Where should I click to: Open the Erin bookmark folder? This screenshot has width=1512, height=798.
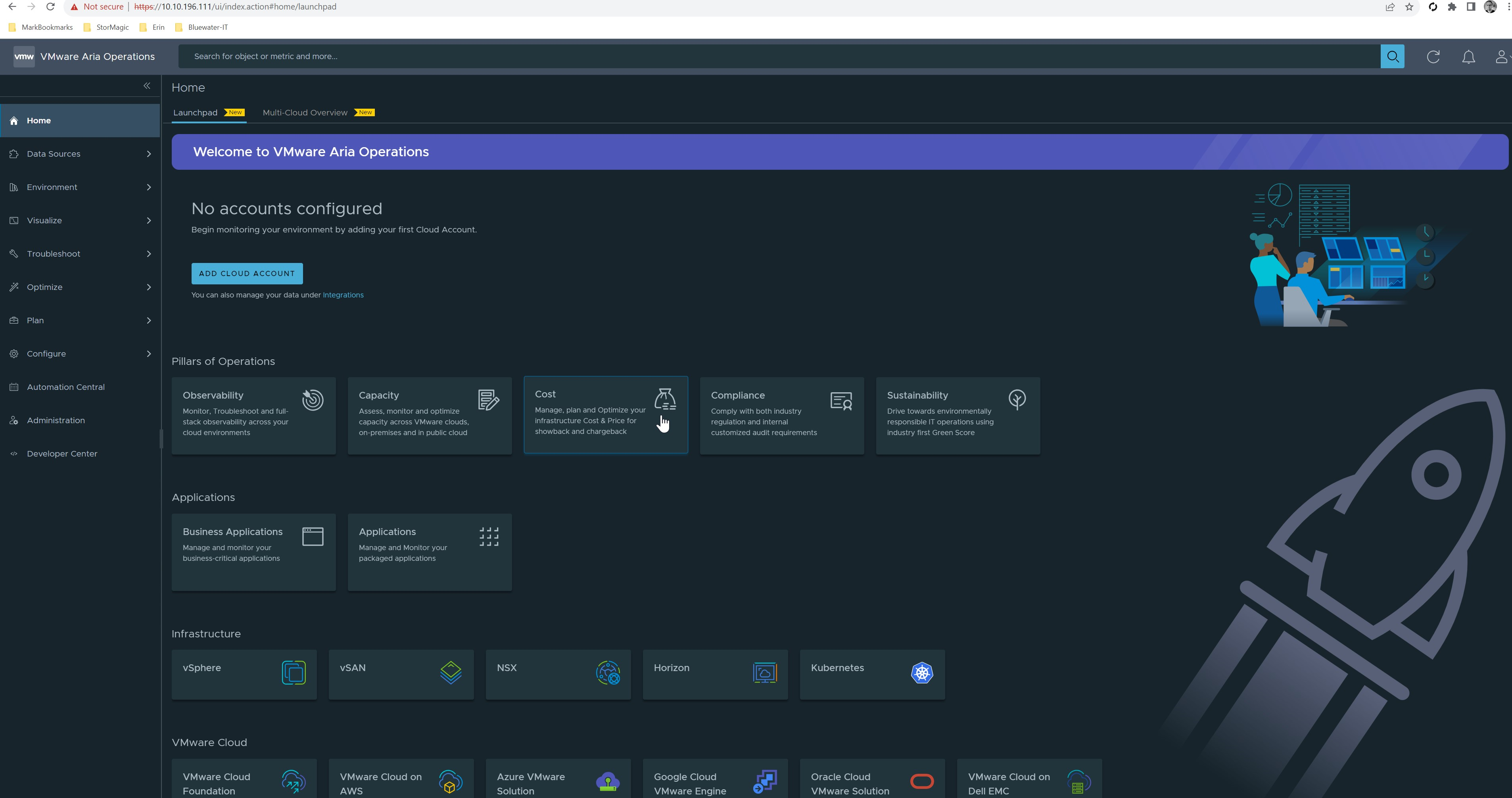click(152, 27)
